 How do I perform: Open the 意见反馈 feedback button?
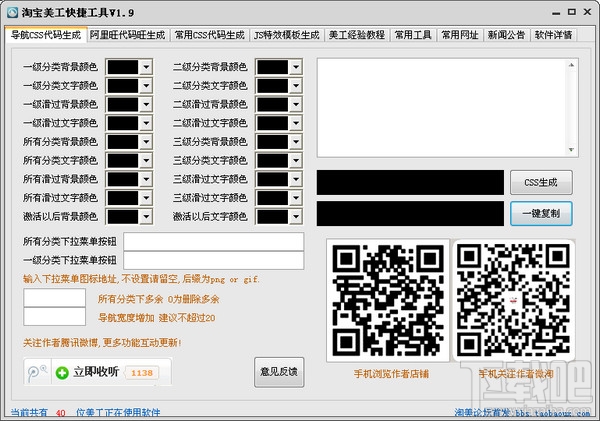click(x=279, y=372)
